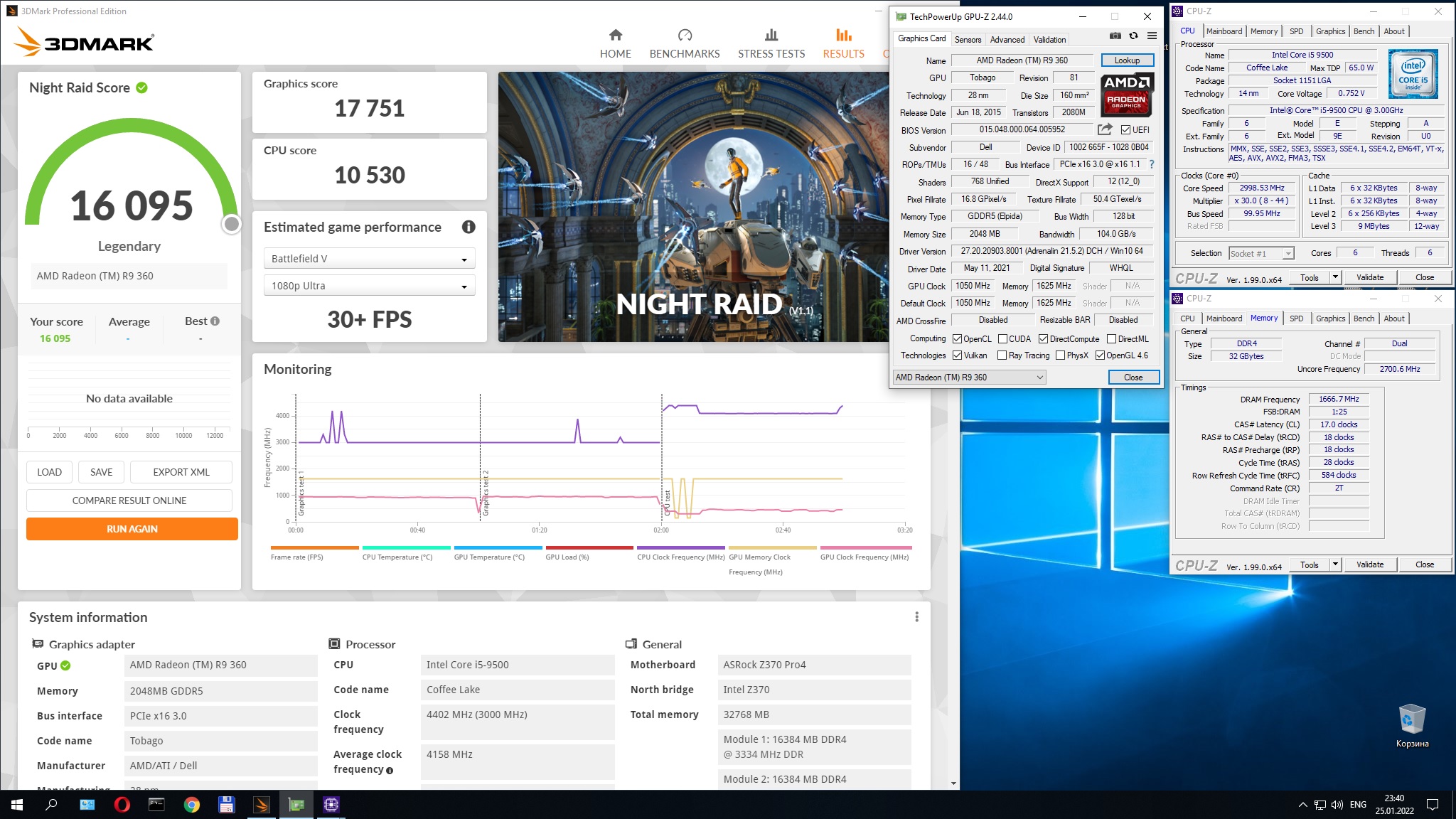Click the Intel Core i5 logo in CPU-Z

coord(1413,74)
